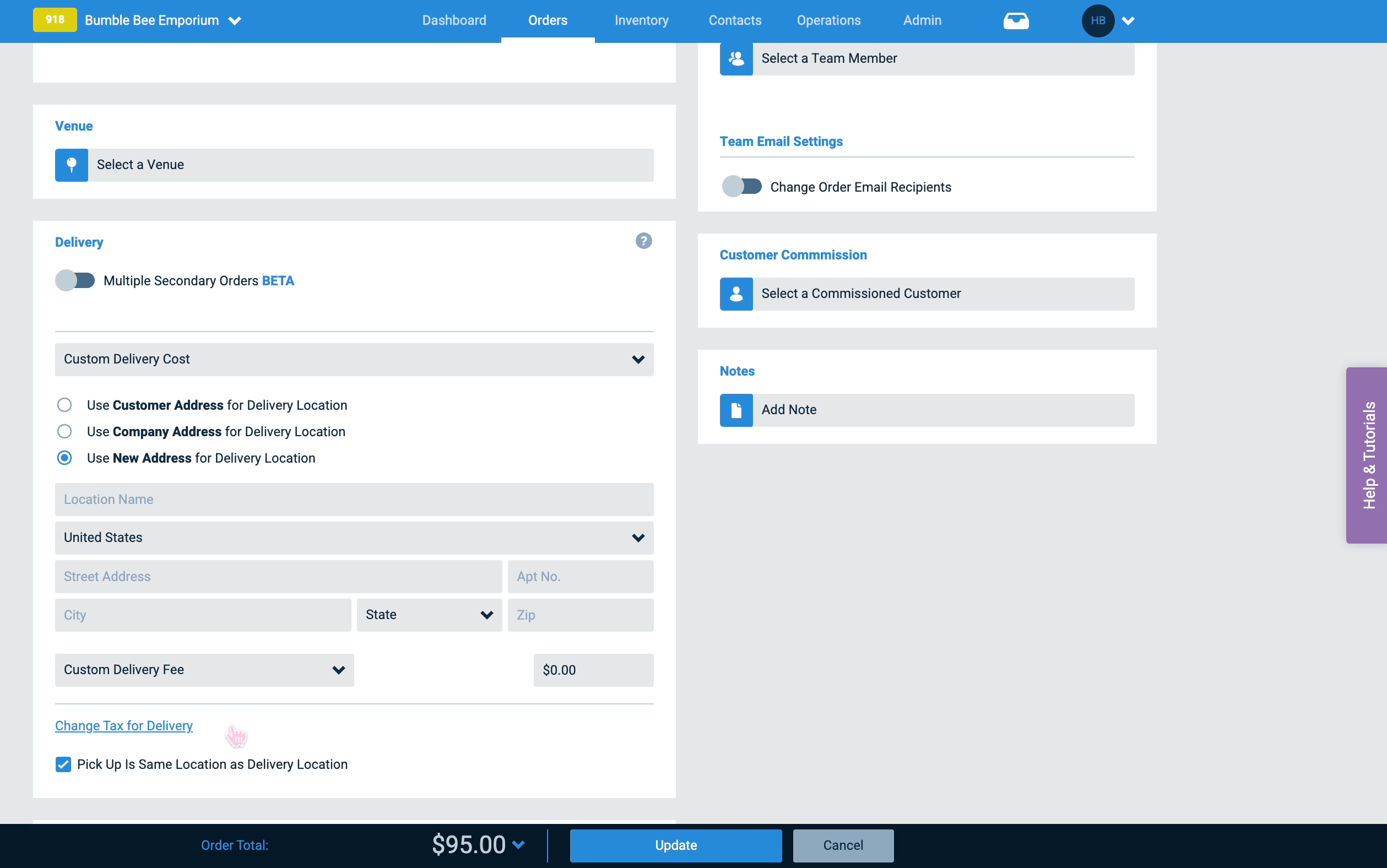1387x868 pixels.
Task: Open the Help & Tutorials side tab
Action: pos(1366,455)
